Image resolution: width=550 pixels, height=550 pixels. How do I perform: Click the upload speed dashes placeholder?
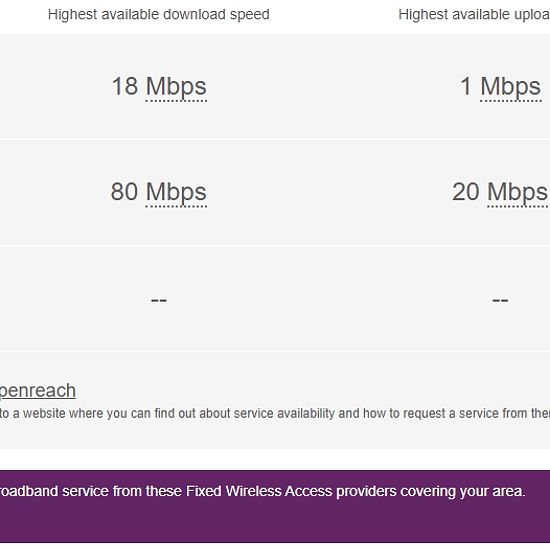coord(500,300)
